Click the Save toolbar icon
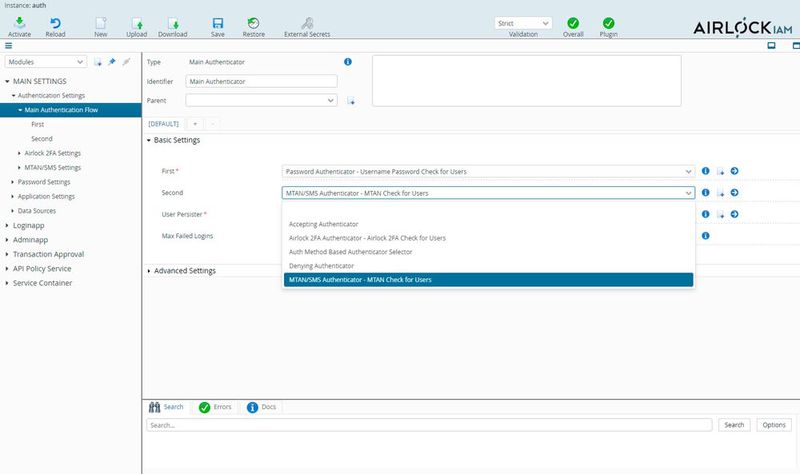Viewport: 800px width, 474px height. [x=218, y=23]
